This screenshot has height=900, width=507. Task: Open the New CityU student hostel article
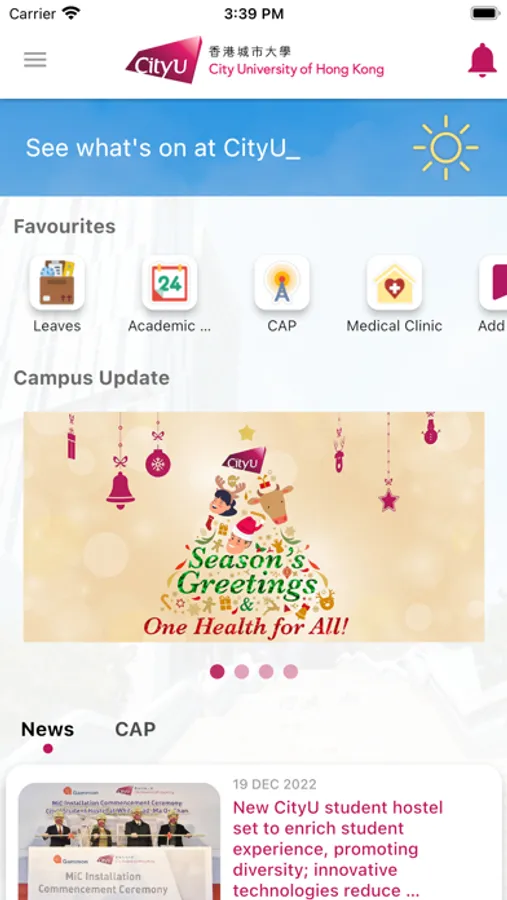point(338,849)
